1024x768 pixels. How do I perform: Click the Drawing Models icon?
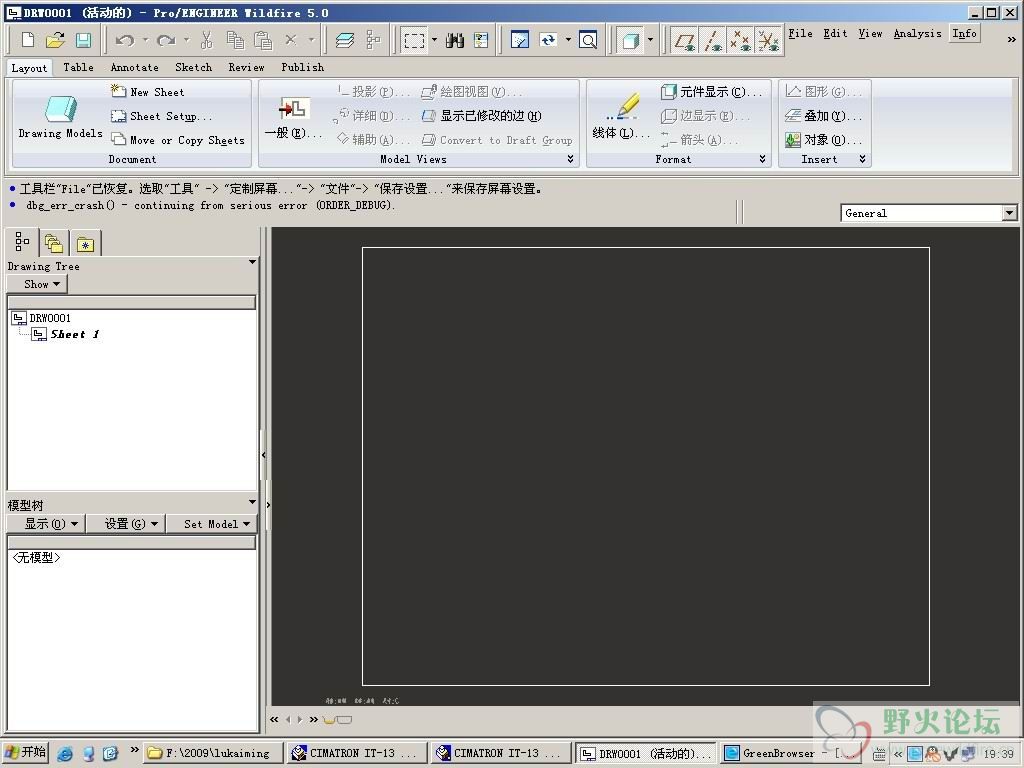click(x=61, y=109)
